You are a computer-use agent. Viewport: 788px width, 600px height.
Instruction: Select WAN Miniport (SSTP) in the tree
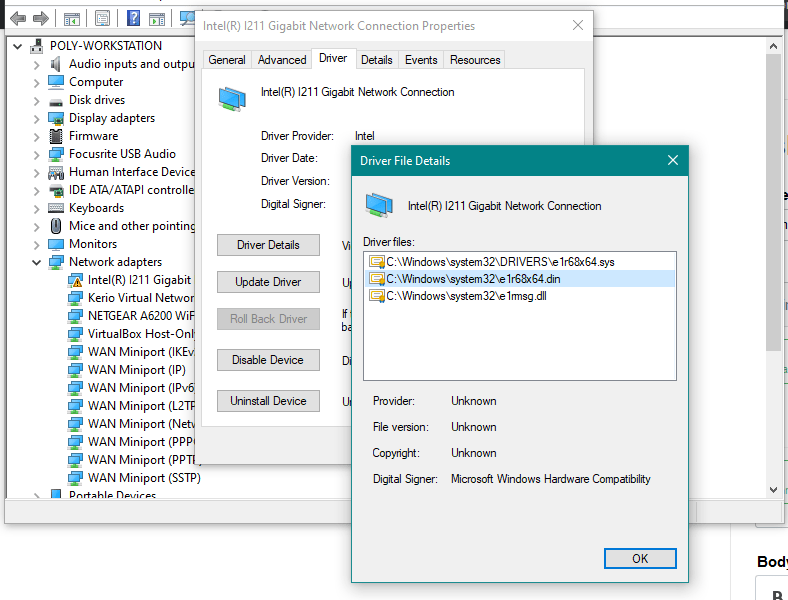pyautogui.click(x=144, y=478)
